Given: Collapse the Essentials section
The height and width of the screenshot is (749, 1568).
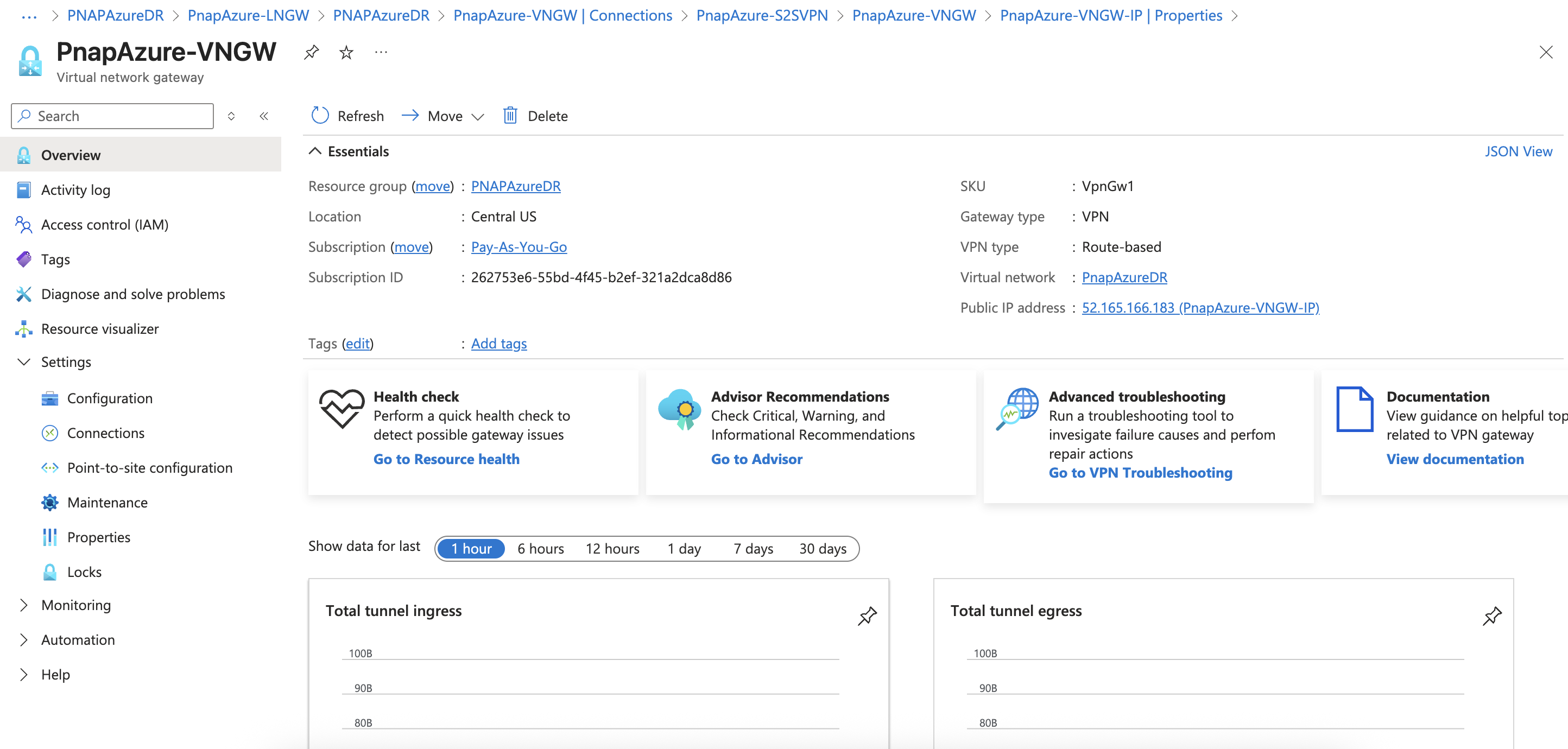Looking at the screenshot, I should click(x=314, y=151).
